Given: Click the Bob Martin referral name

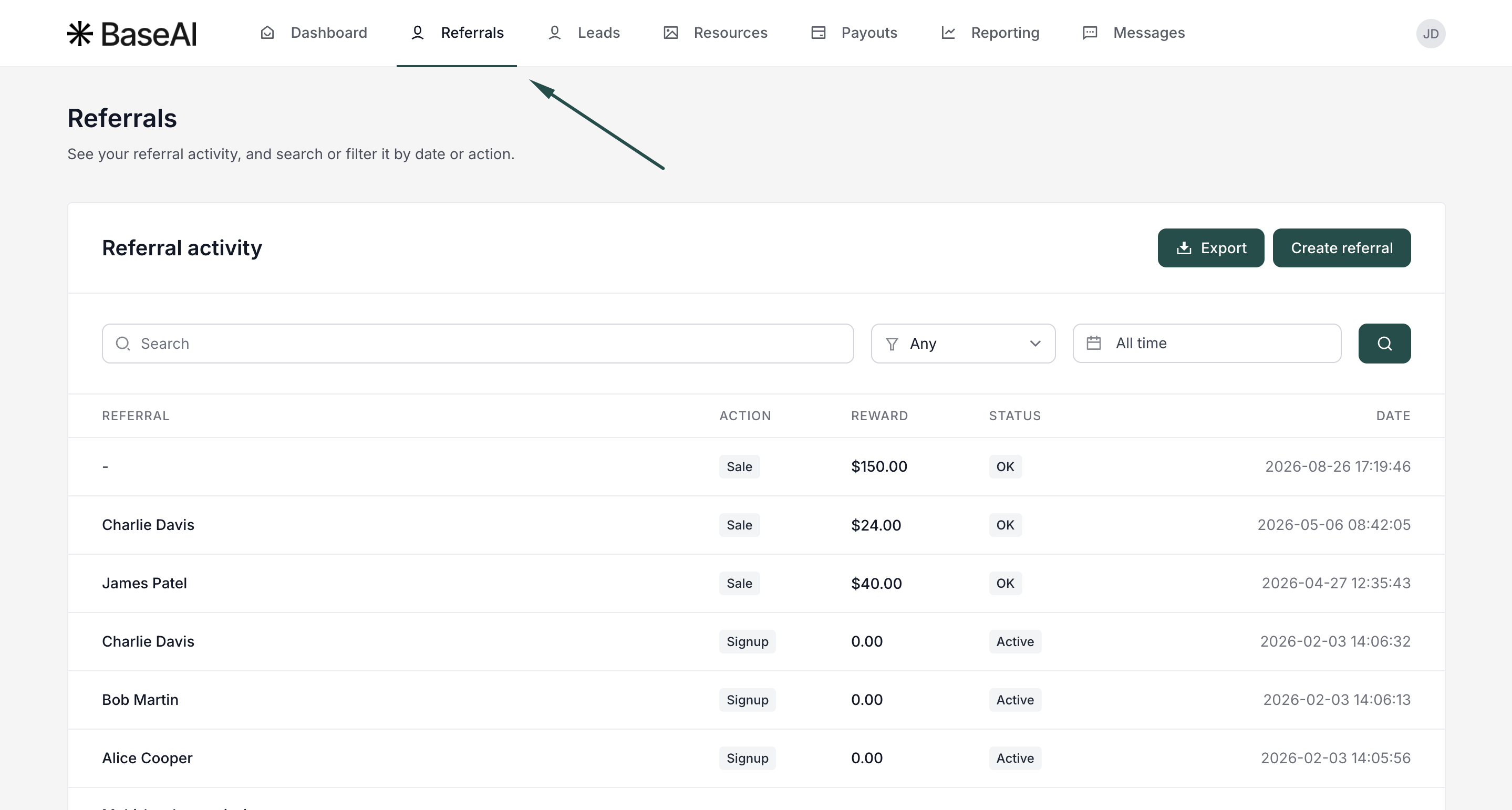Looking at the screenshot, I should [140, 700].
